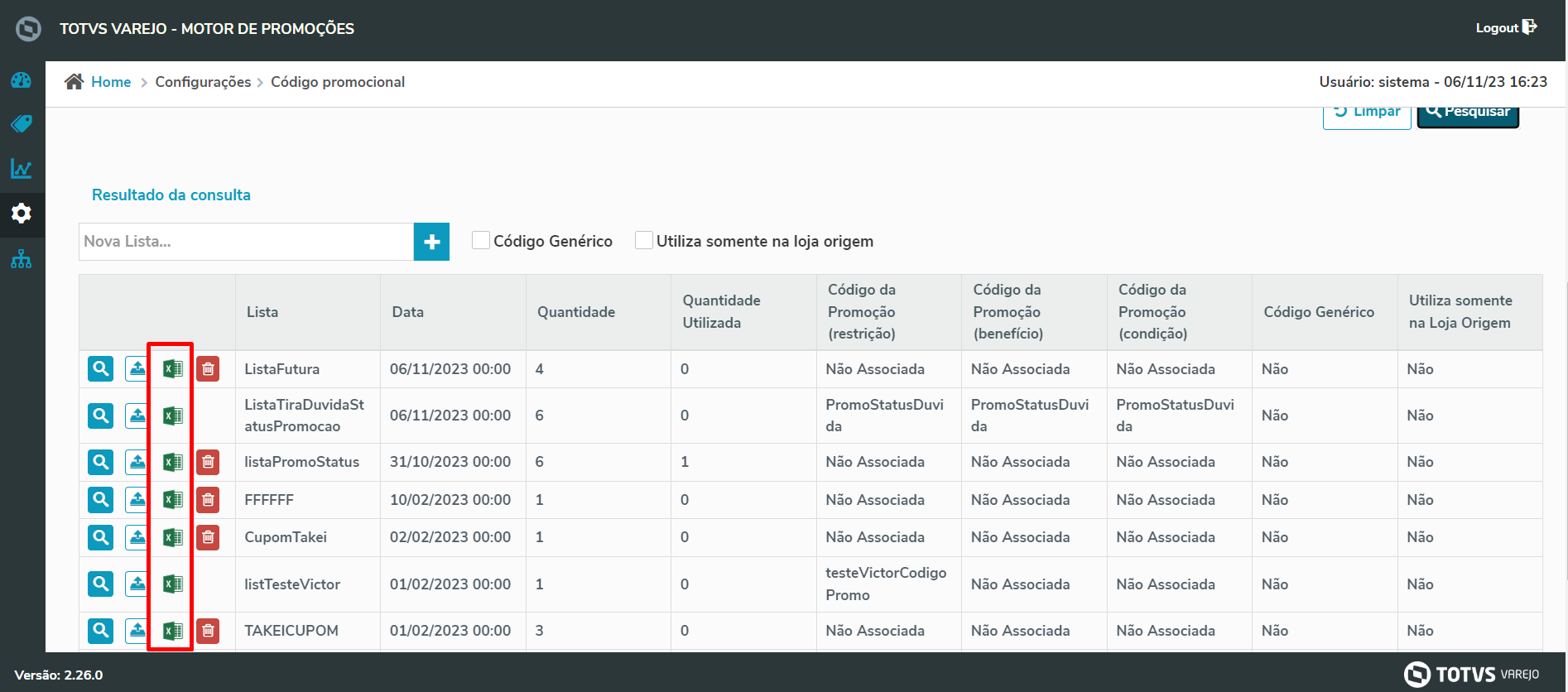This screenshot has width=1568, height=692.
Task: Click the upload icon for listTesteVictor
Action: pos(137,584)
